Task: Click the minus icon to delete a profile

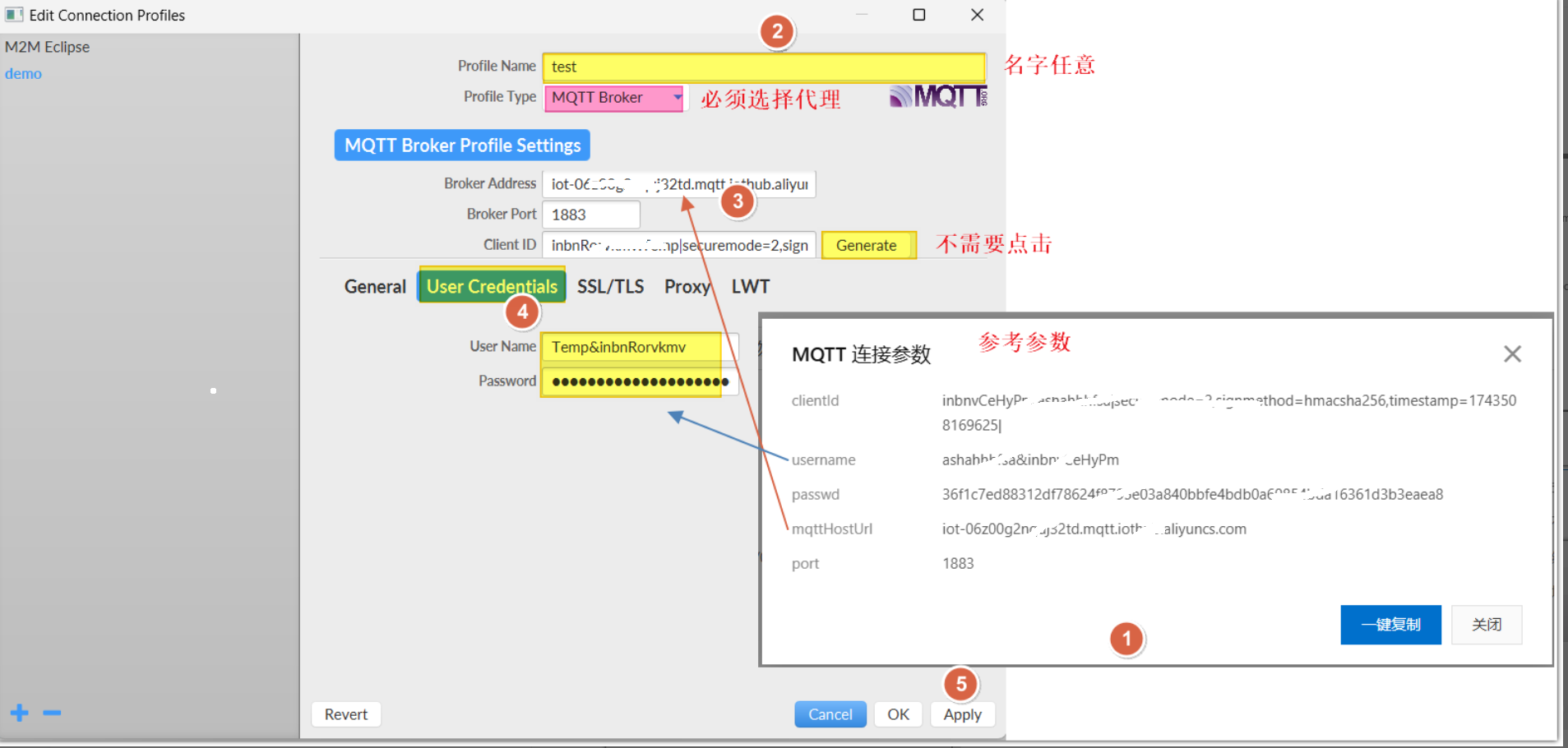Action: point(51,713)
